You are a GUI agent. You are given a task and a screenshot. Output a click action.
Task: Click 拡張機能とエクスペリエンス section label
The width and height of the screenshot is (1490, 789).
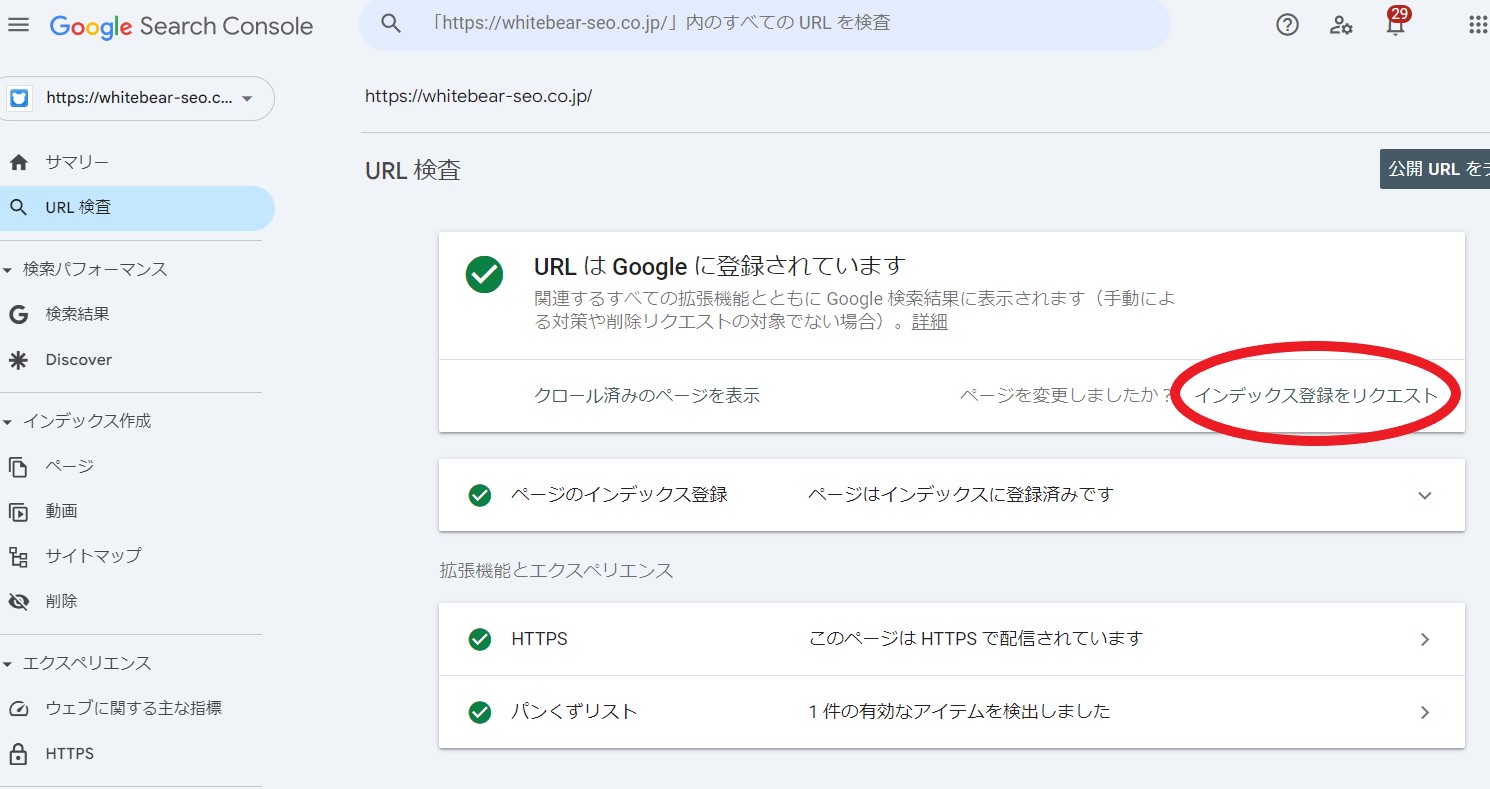click(557, 571)
